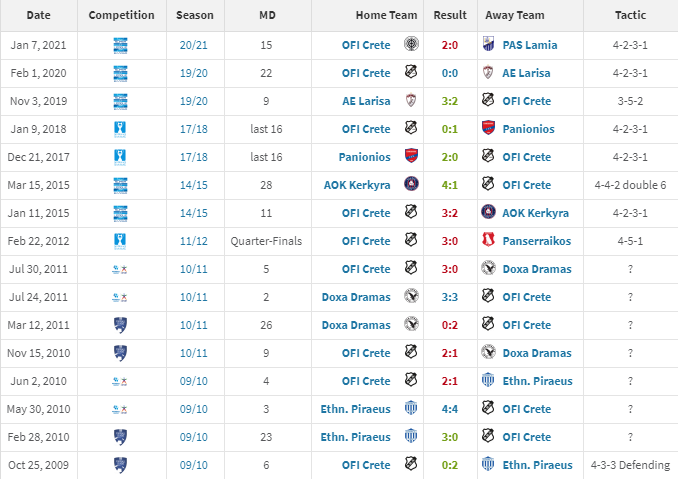The width and height of the screenshot is (678, 479).
Task: Open the 4:4 result for May 30, 2010
Action: (450, 409)
